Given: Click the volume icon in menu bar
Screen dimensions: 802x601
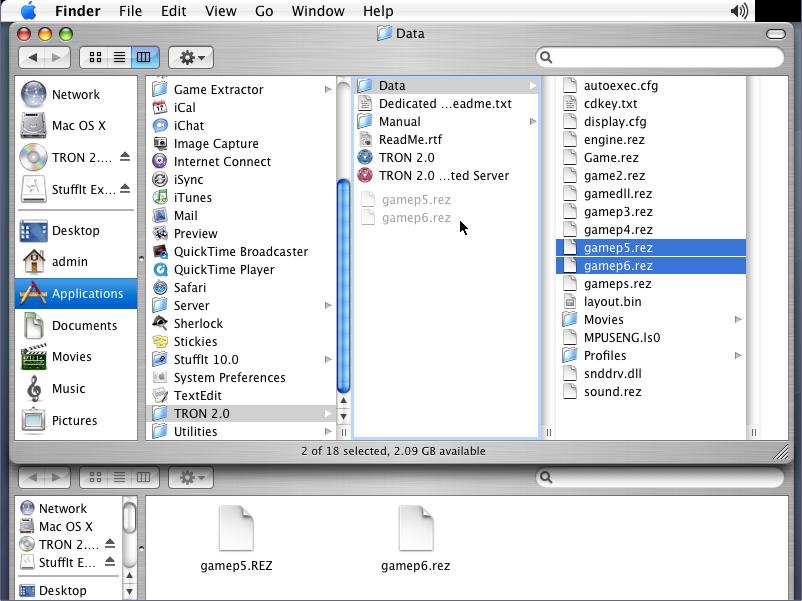Looking at the screenshot, I should click(739, 11).
